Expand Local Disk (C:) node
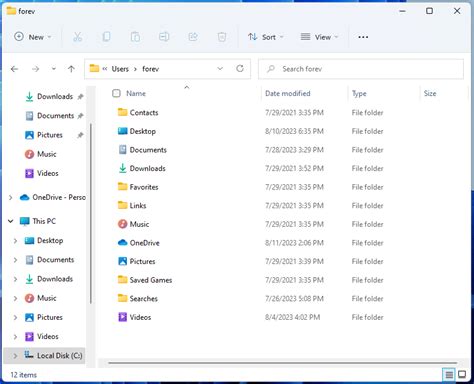 pos(15,356)
